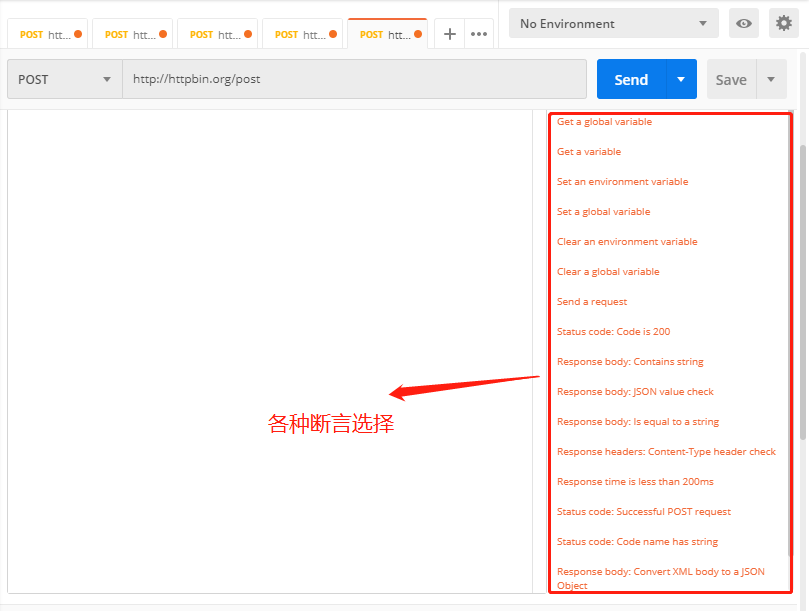This screenshot has height=611, width=809.
Task: Insert 'Clear a global variable' snippet
Action: coord(608,271)
